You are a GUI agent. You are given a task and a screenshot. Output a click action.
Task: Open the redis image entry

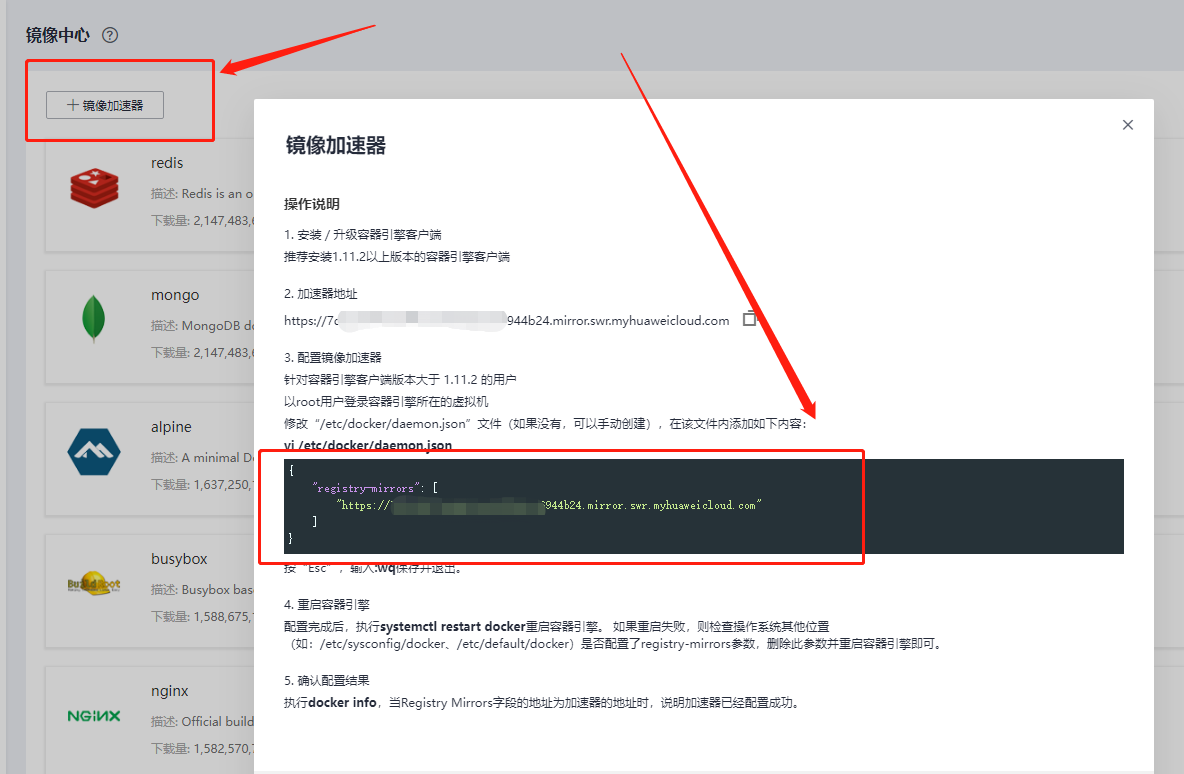coord(167,162)
